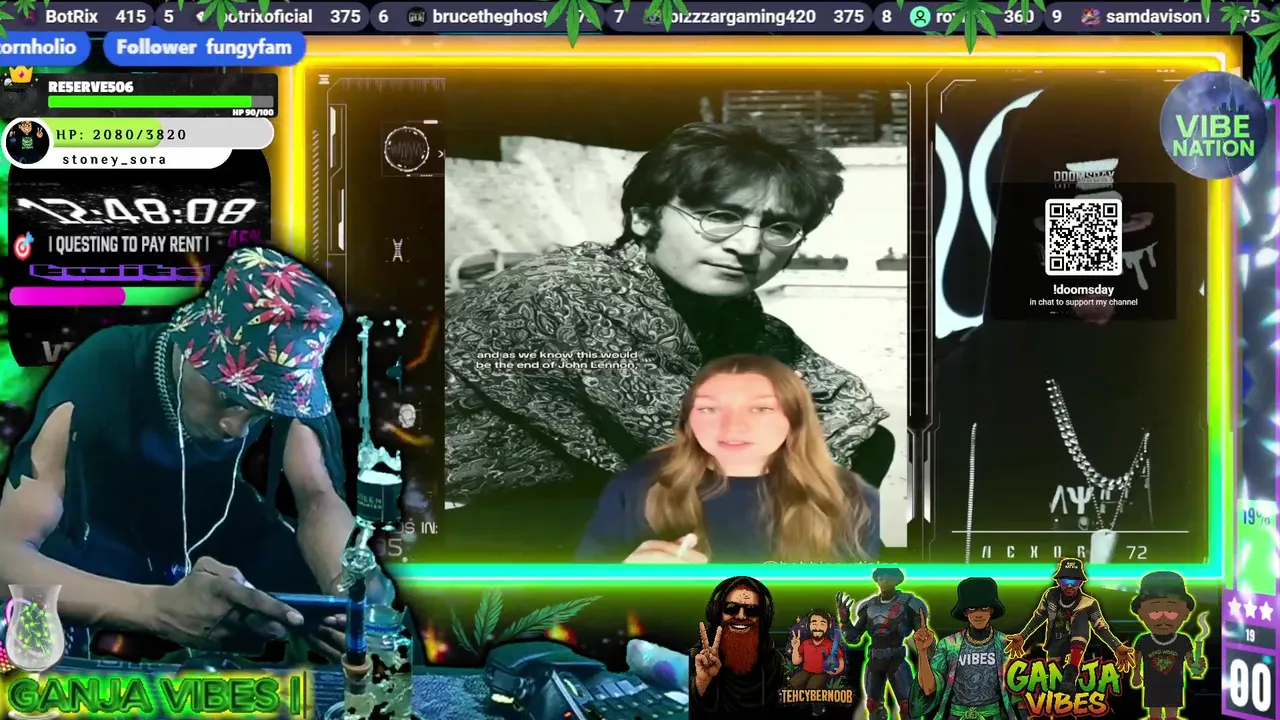Image resolution: width=1280 pixels, height=720 pixels.
Task: Click the three-star level badge
Action: 1249,608
